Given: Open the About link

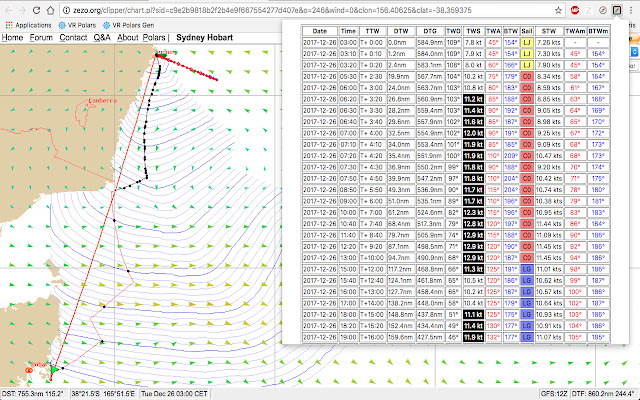Looking at the screenshot, I should [127, 37].
